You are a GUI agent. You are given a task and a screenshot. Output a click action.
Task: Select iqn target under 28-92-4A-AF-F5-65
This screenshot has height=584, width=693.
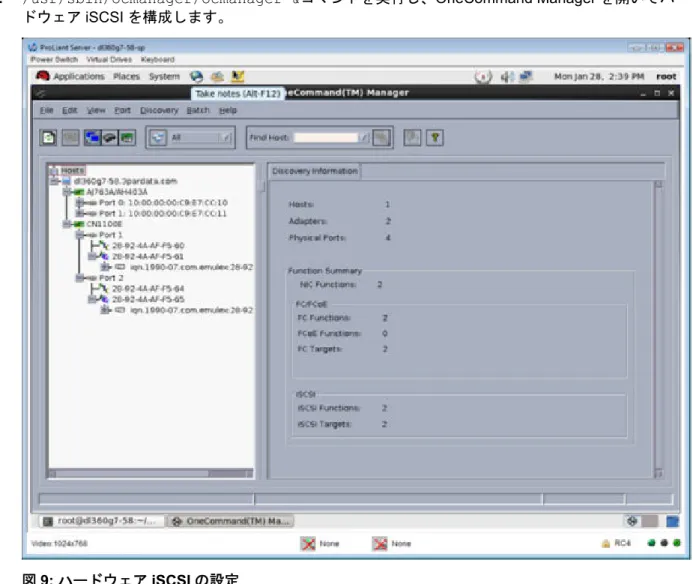click(191, 310)
